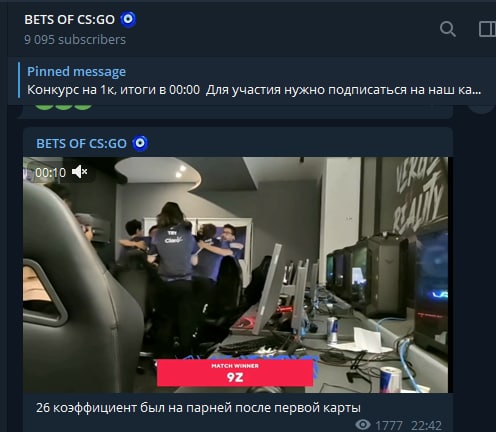Screen dimensions: 496x432
Task: Unmute the video via the speaker icon
Action: click(79, 172)
